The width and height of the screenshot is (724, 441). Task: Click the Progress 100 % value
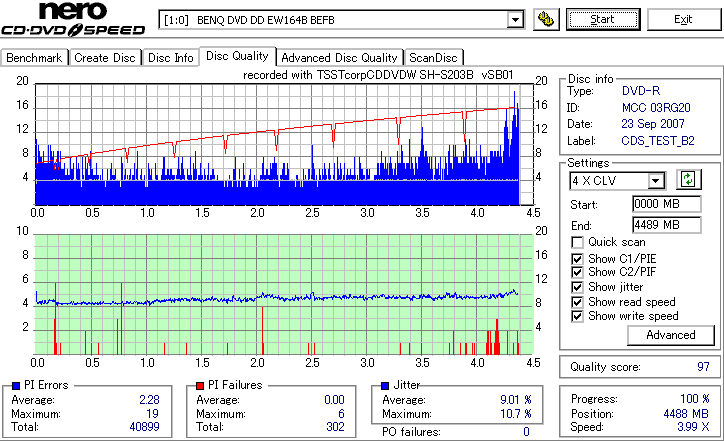click(x=694, y=399)
